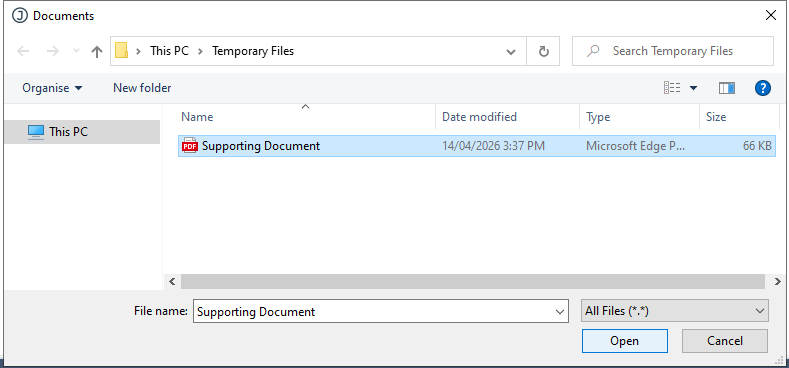The width and height of the screenshot is (789, 368).
Task: Click the Cancel button
Action: pos(725,341)
